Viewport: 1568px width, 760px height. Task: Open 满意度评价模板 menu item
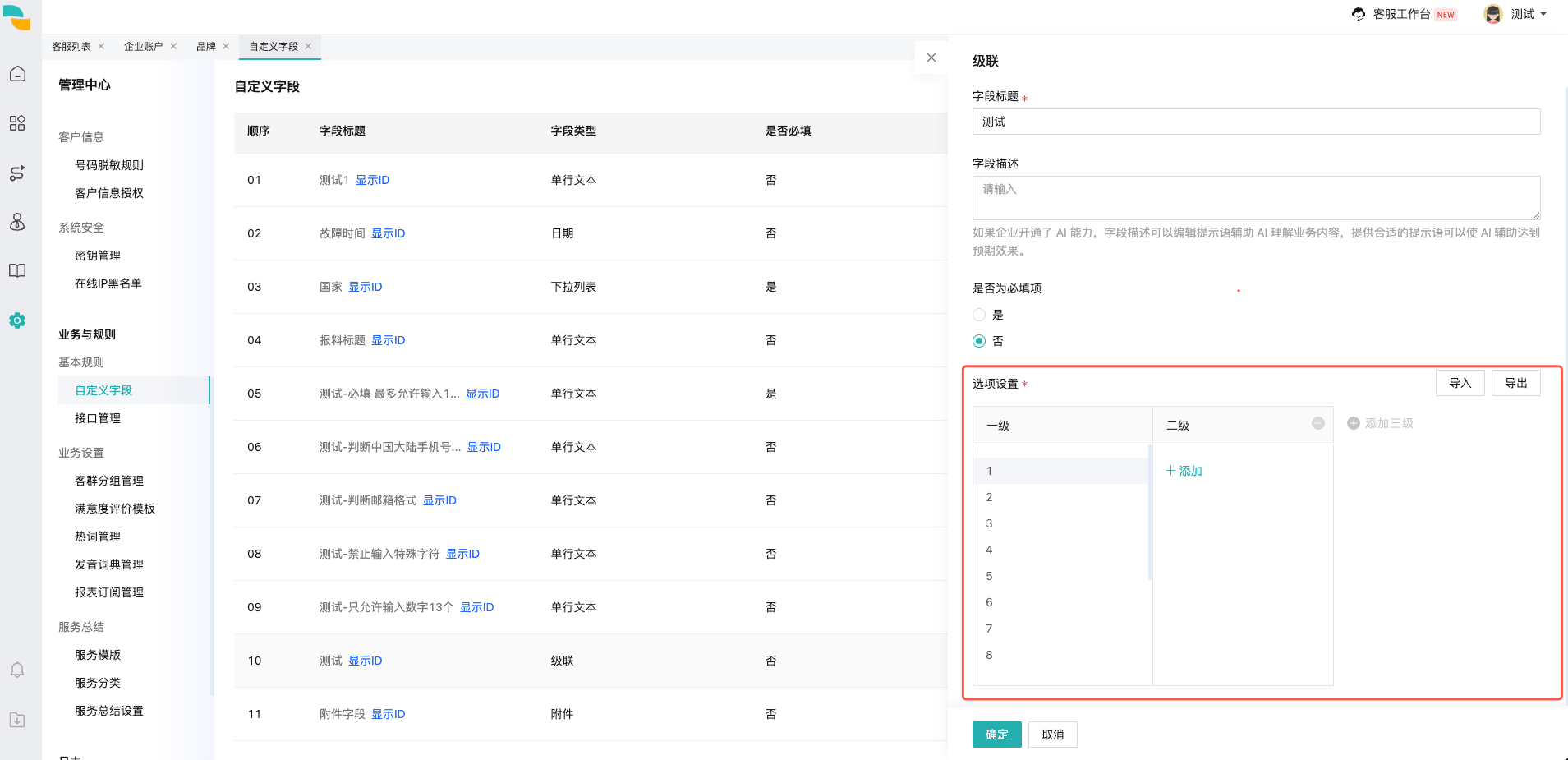click(x=115, y=509)
